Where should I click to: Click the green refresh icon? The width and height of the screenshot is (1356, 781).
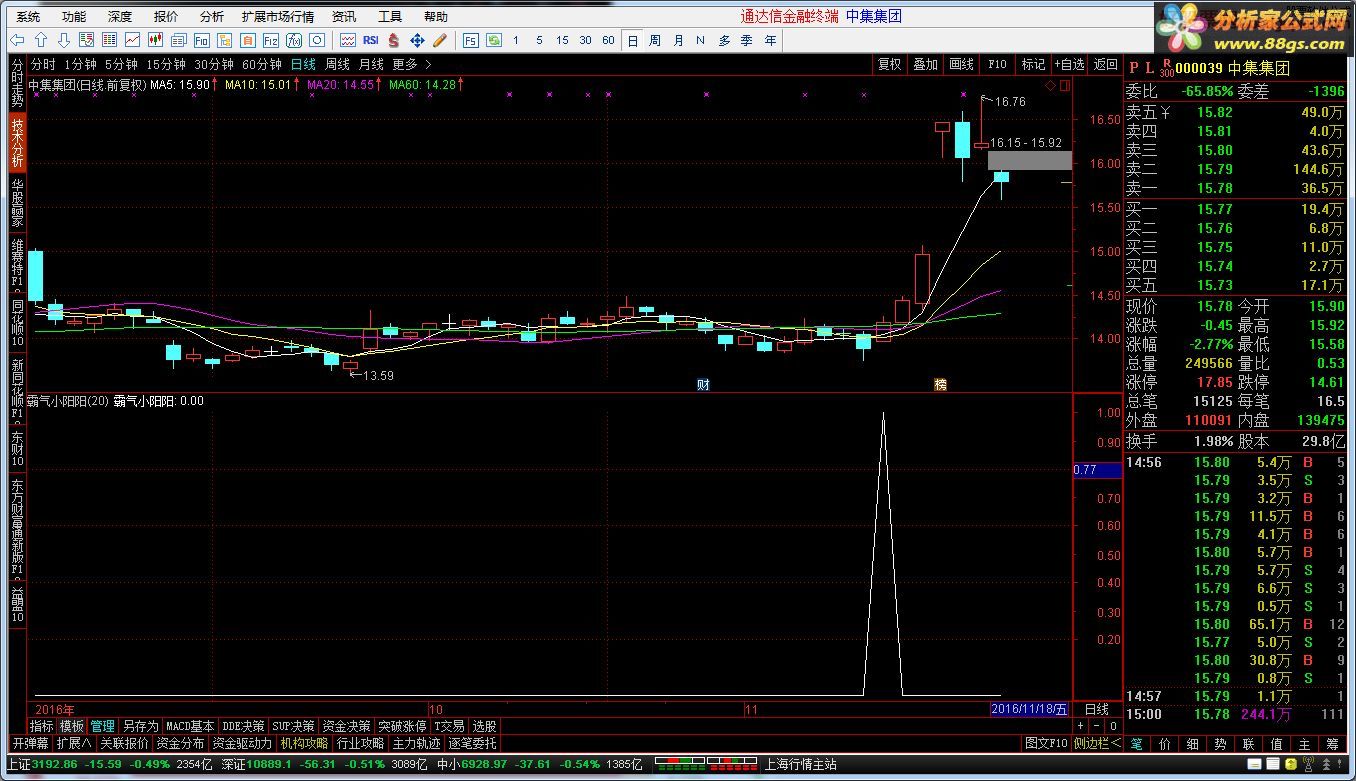coord(494,40)
